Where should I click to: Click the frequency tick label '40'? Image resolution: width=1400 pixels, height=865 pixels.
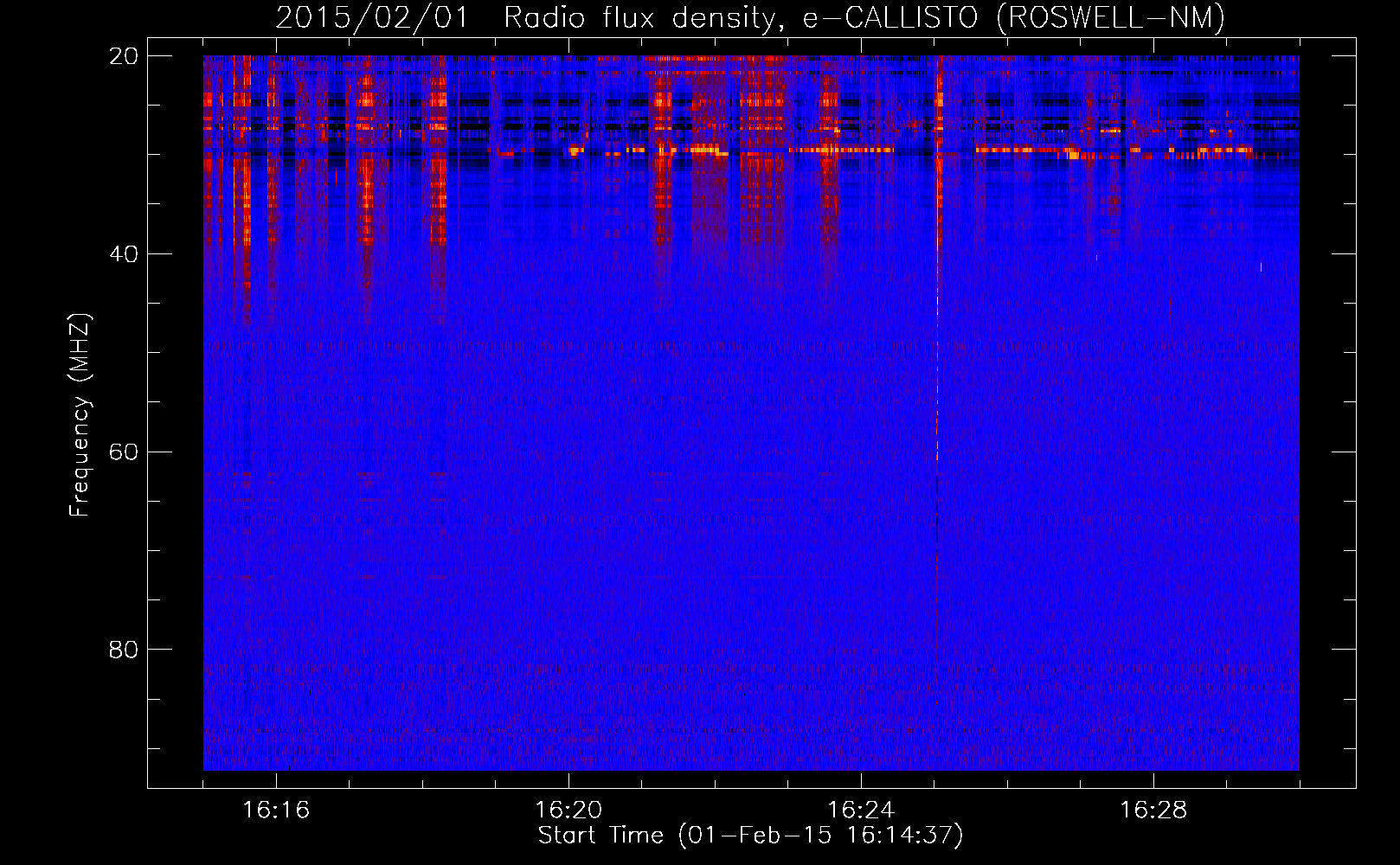pyautogui.click(x=124, y=254)
